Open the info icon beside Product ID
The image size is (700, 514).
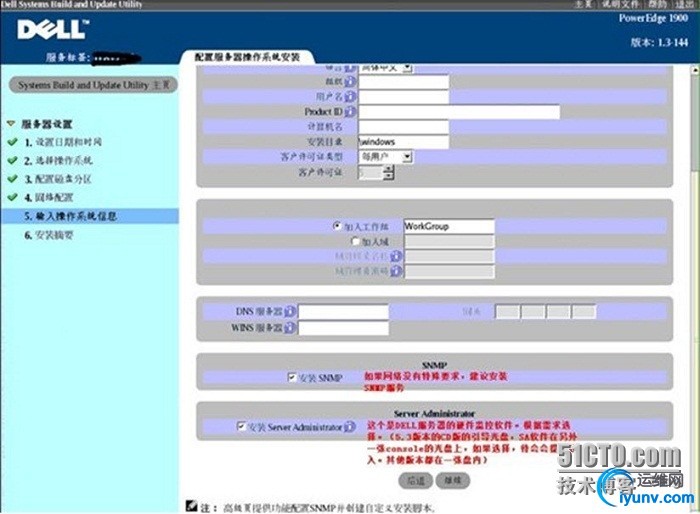(x=350, y=112)
